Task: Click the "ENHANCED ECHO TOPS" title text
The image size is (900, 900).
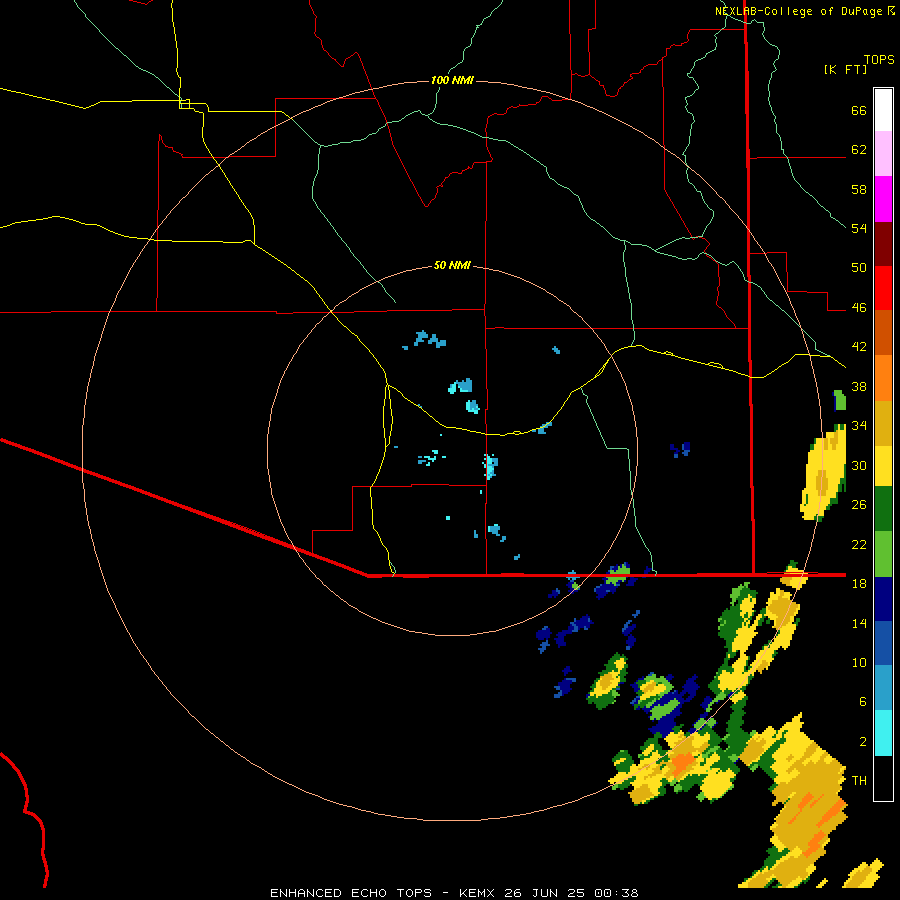Action: pos(351,893)
